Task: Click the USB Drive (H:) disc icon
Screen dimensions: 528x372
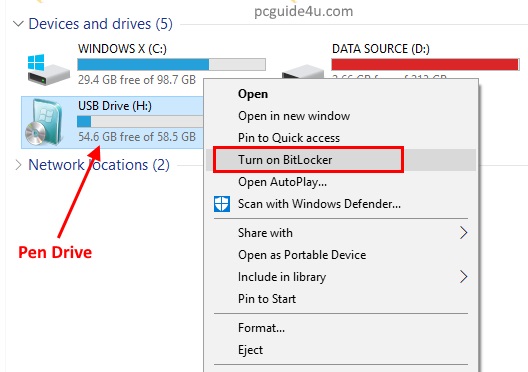Action: [44, 122]
